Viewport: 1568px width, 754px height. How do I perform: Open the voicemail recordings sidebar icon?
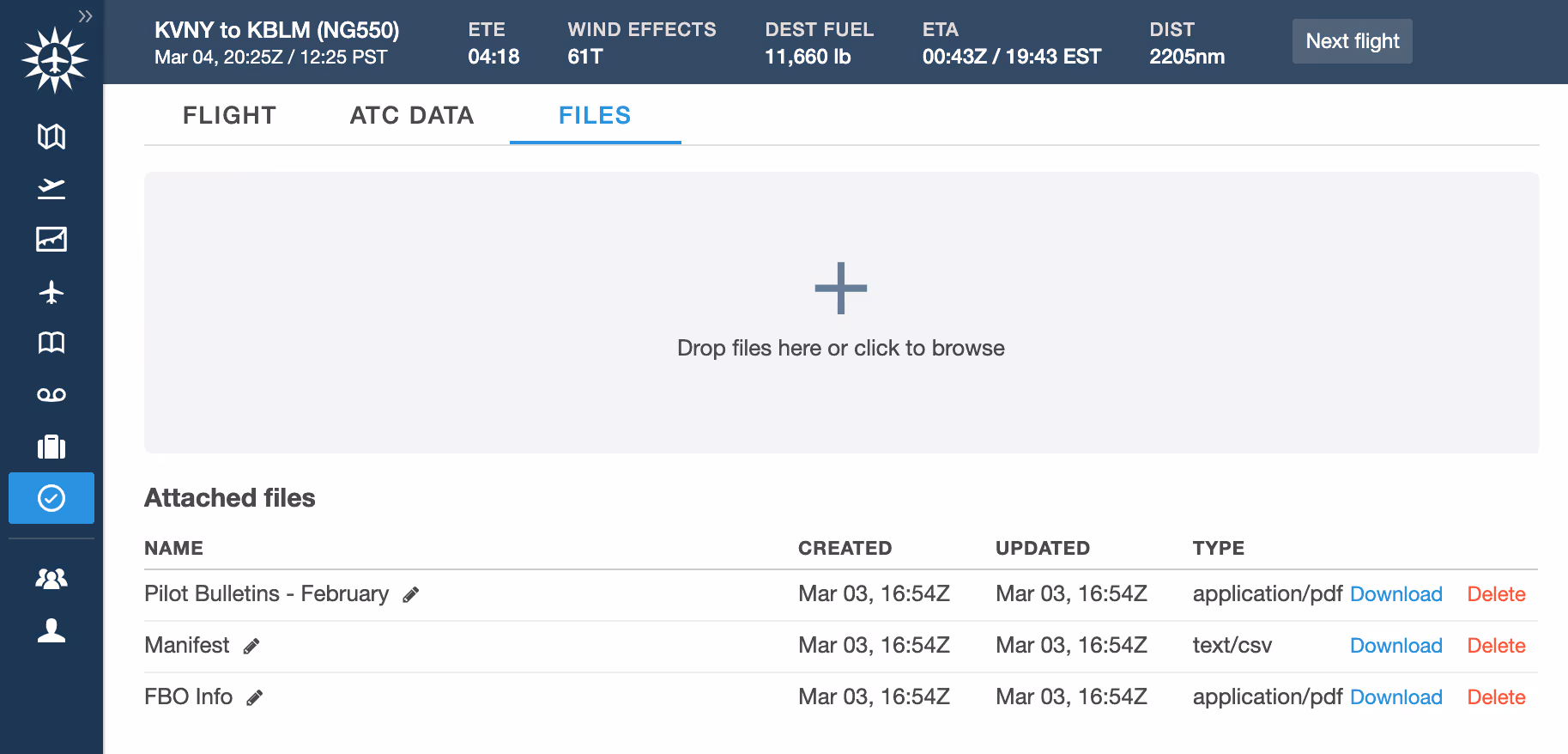click(51, 395)
